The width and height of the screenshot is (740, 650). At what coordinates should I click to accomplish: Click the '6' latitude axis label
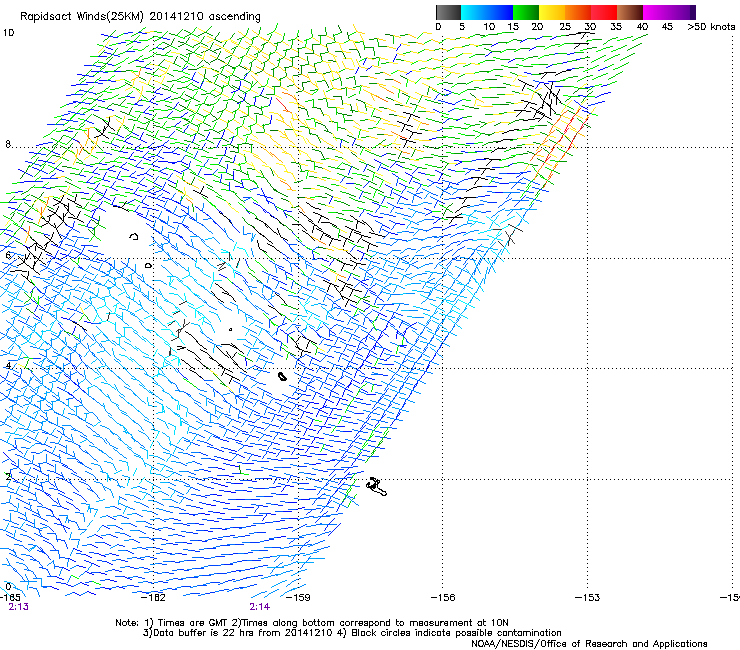(x=8, y=255)
